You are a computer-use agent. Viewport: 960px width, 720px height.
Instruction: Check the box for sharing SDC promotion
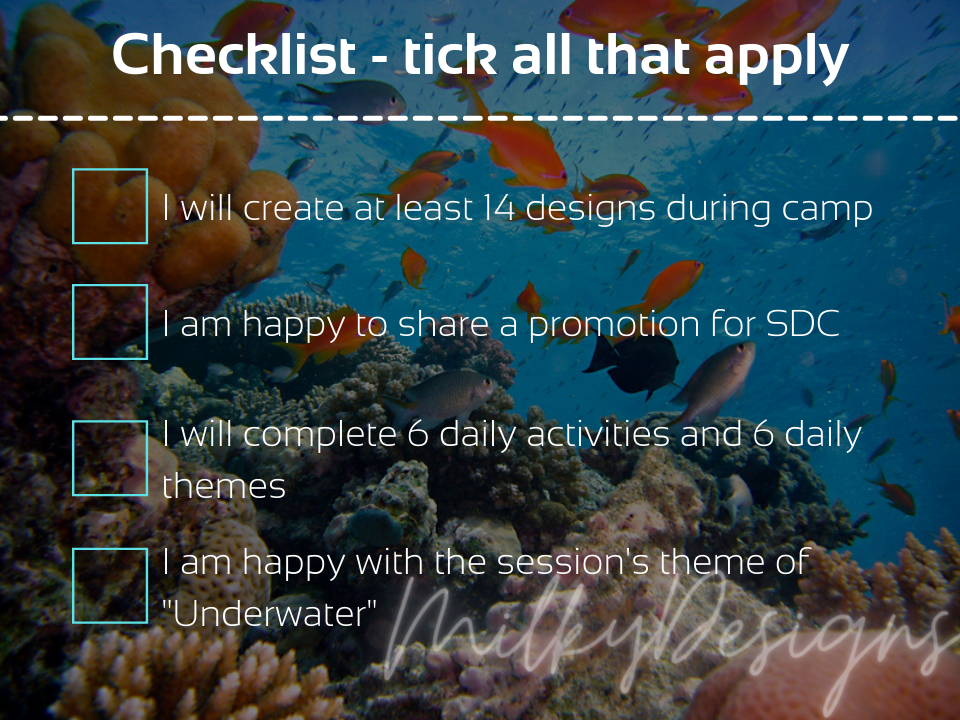click(x=110, y=322)
